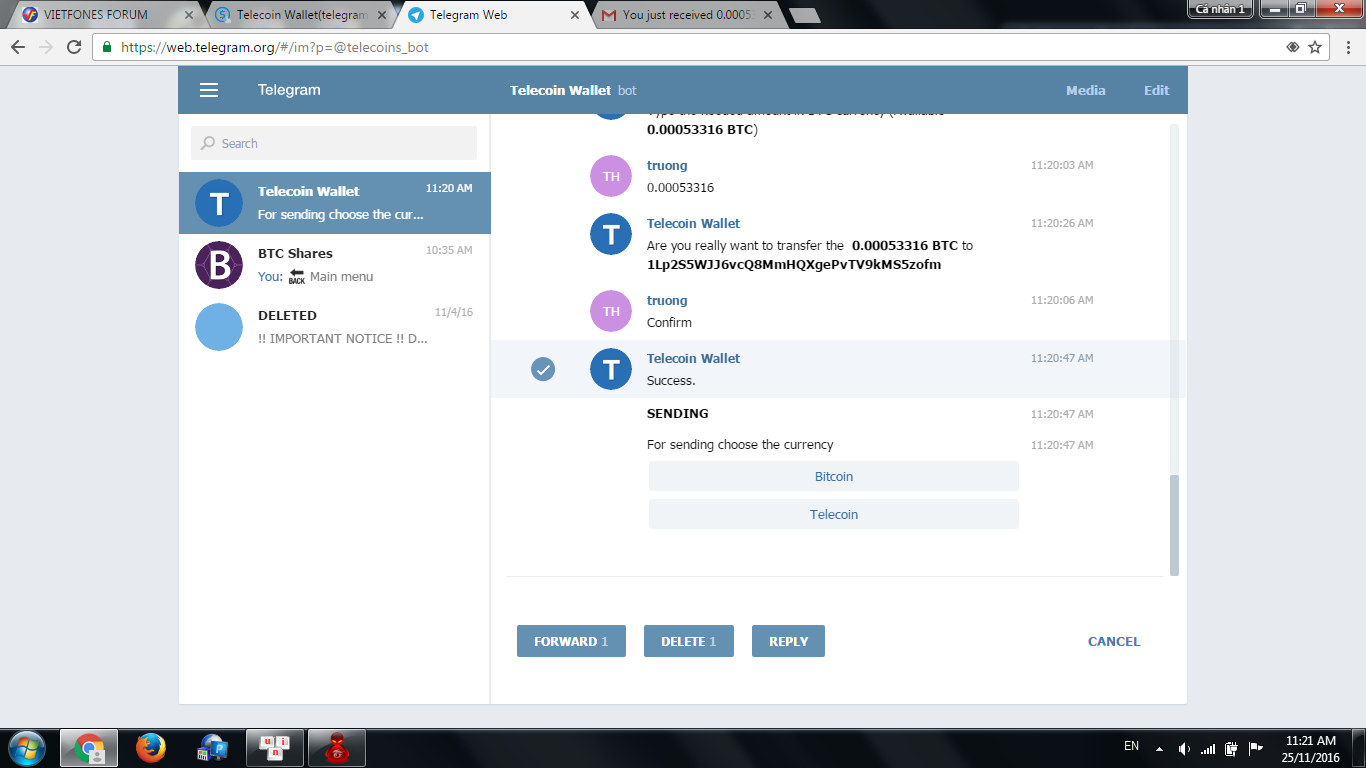The image size is (1366, 768).
Task: Open the Telegram hamburger menu
Action: click(209, 90)
